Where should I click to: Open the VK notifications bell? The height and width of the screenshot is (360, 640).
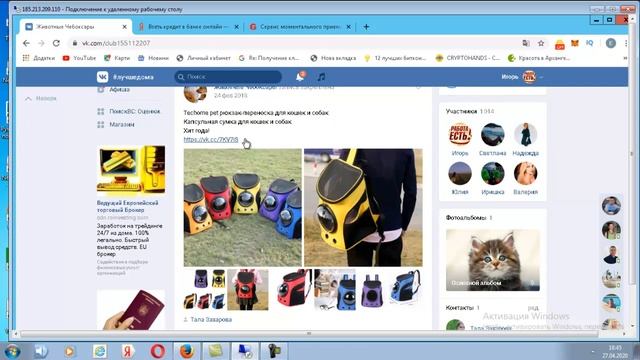(300, 77)
